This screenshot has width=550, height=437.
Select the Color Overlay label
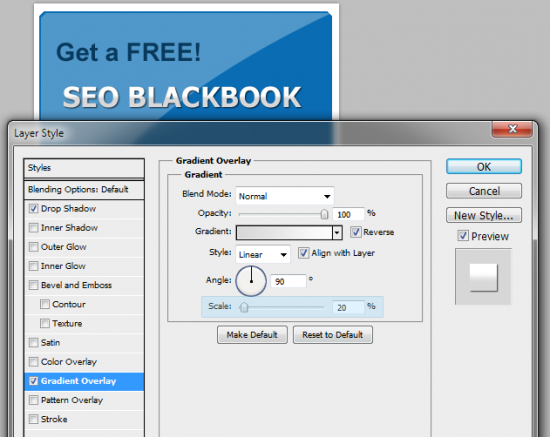(x=69, y=362)
